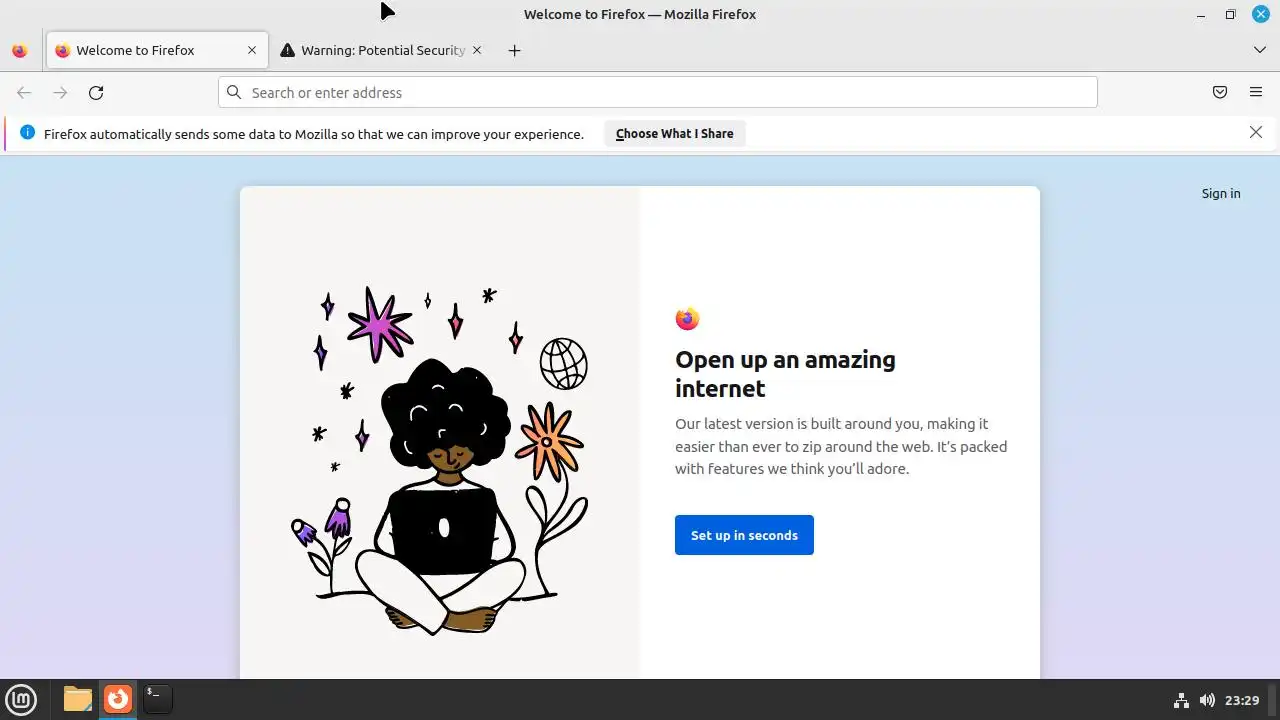The width and height of the screenshot is (1280, 720).
Task: Click the search magnifier icon in address bar
Action: 234,92
